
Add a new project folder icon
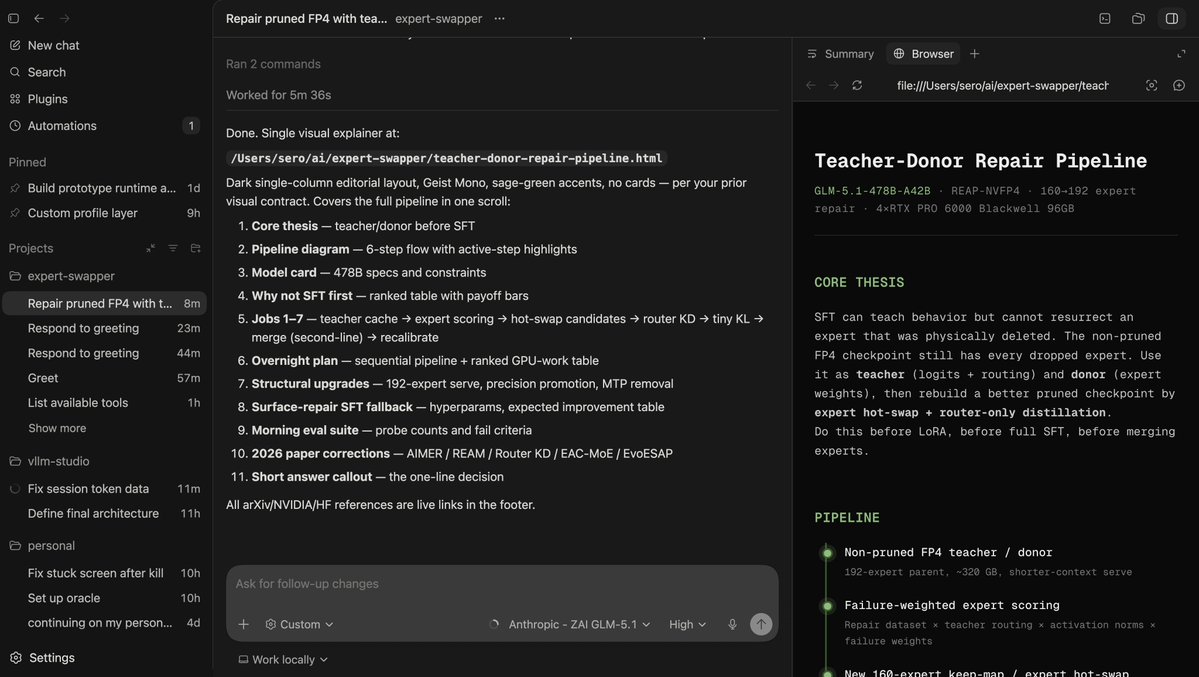(x=196, y=248)
